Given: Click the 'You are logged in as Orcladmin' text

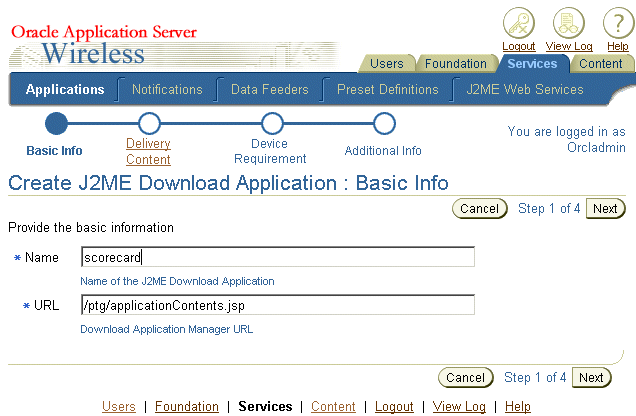Looking at the screenshot, I should click(x=566, y=139).
